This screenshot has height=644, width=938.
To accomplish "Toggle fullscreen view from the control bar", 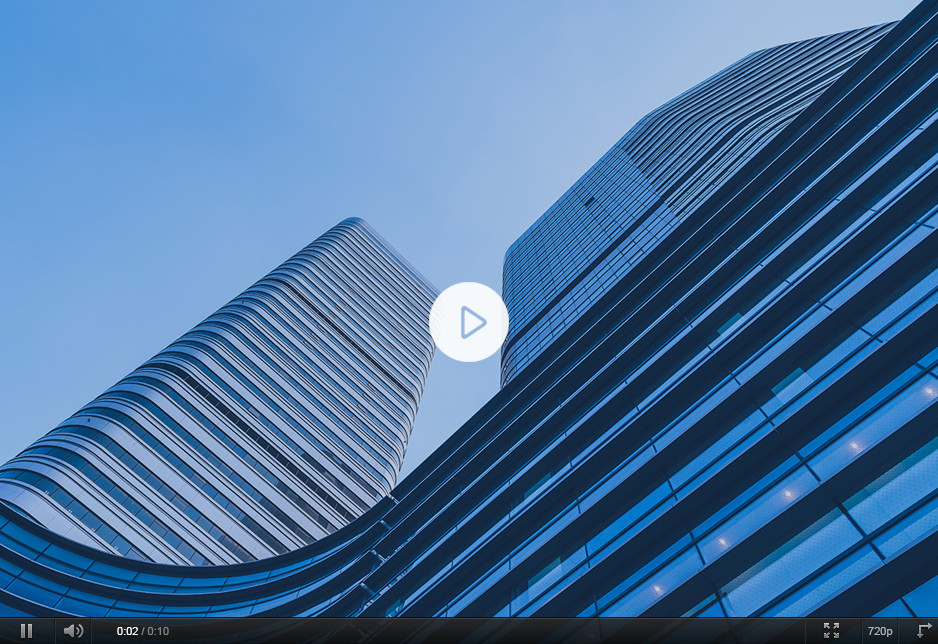I will pos(831,631).
